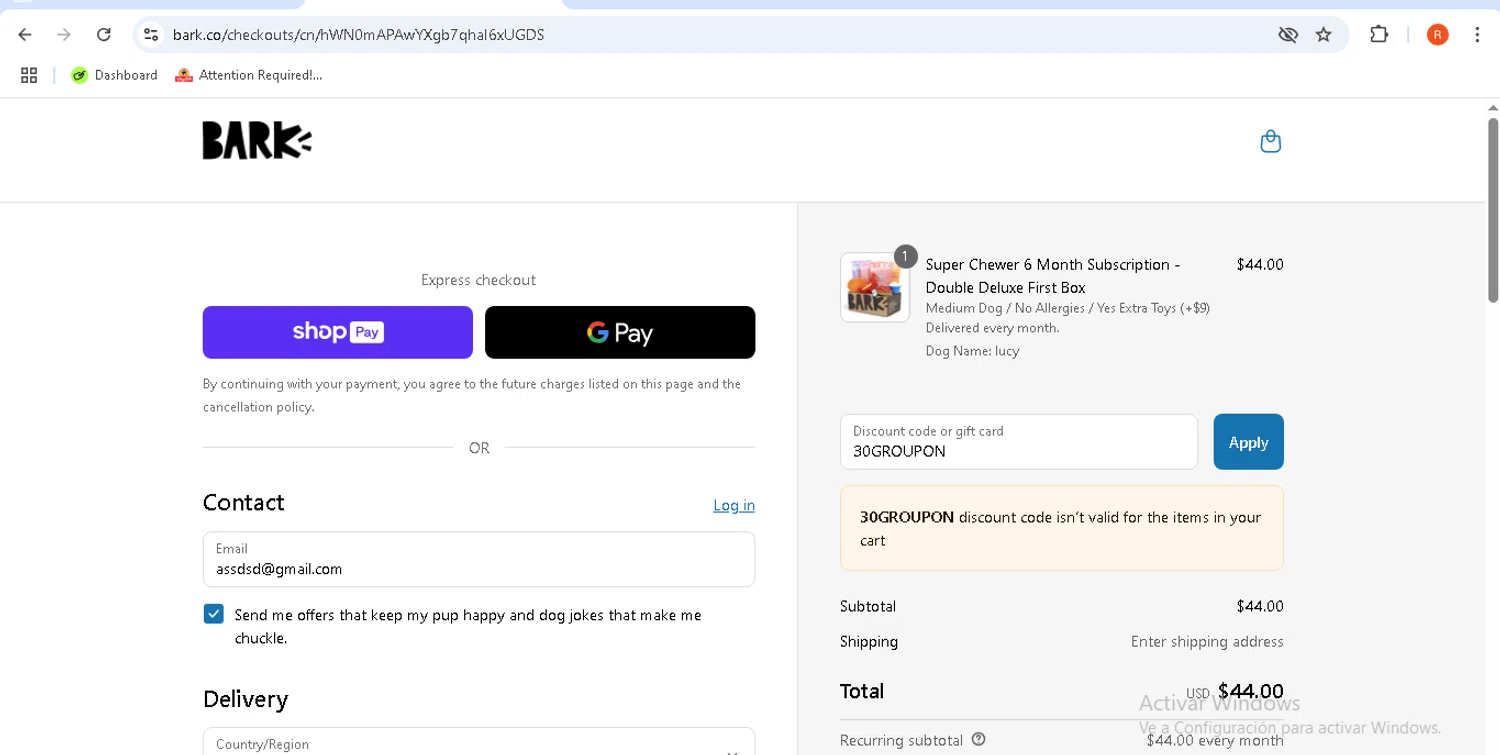This screenshot has width=1500, height=755.
Task: Open the browser extensions puzzle icon
Action: tap(1379, 35)
